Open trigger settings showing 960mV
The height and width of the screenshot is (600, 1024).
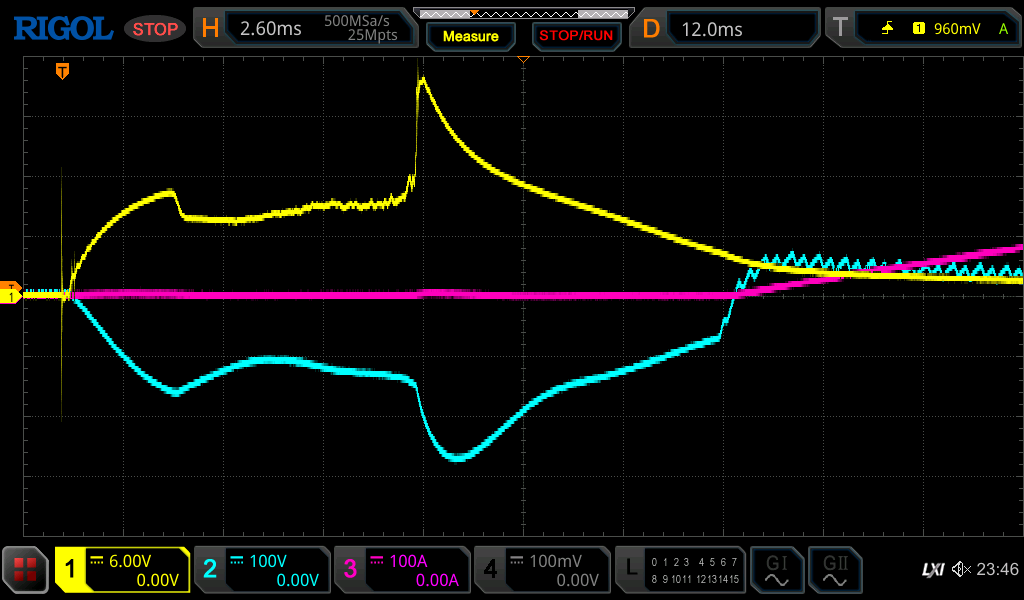pyautogui.click(x=921, y=29)
